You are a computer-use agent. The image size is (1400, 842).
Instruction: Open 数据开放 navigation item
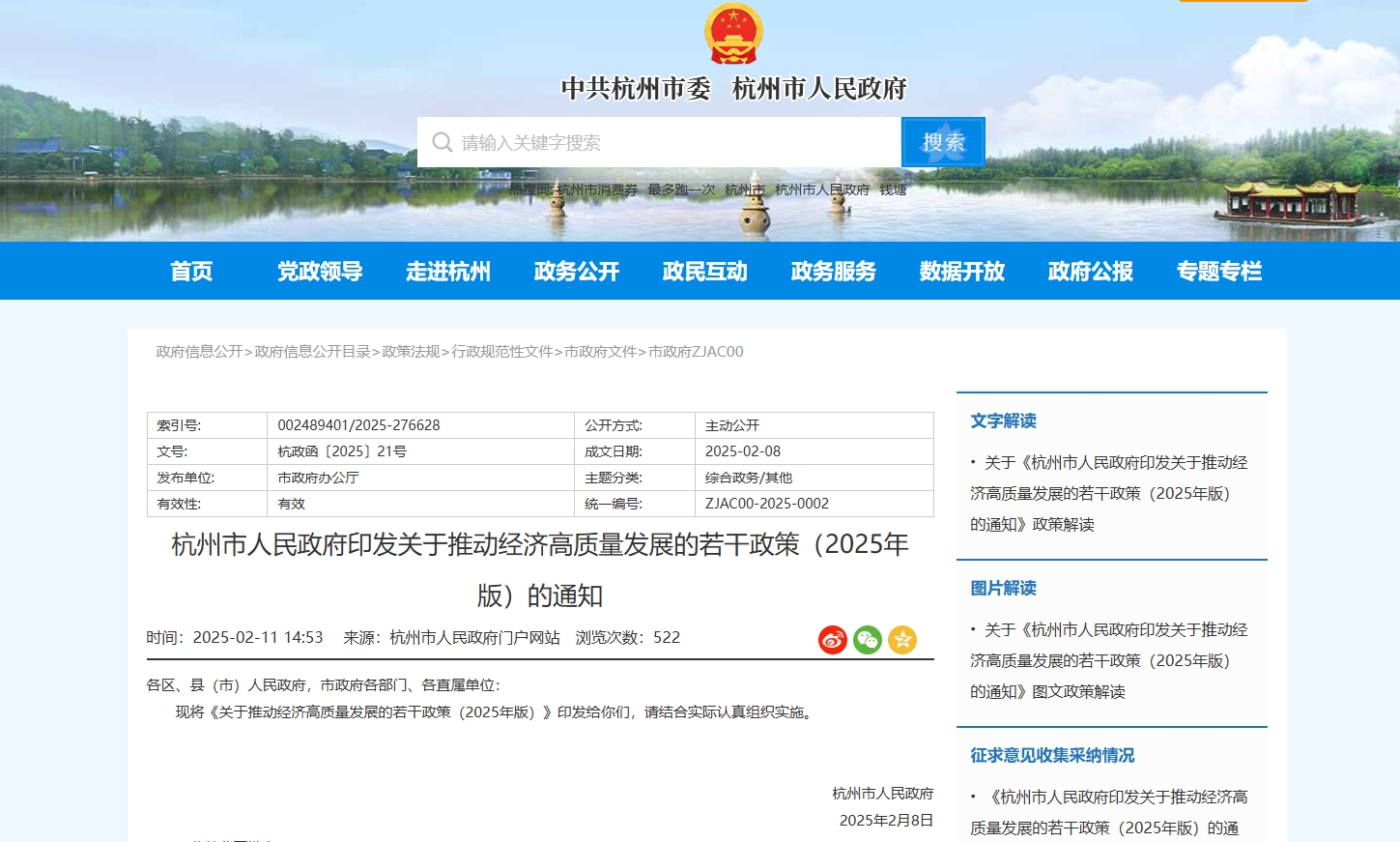coord(962,272)
